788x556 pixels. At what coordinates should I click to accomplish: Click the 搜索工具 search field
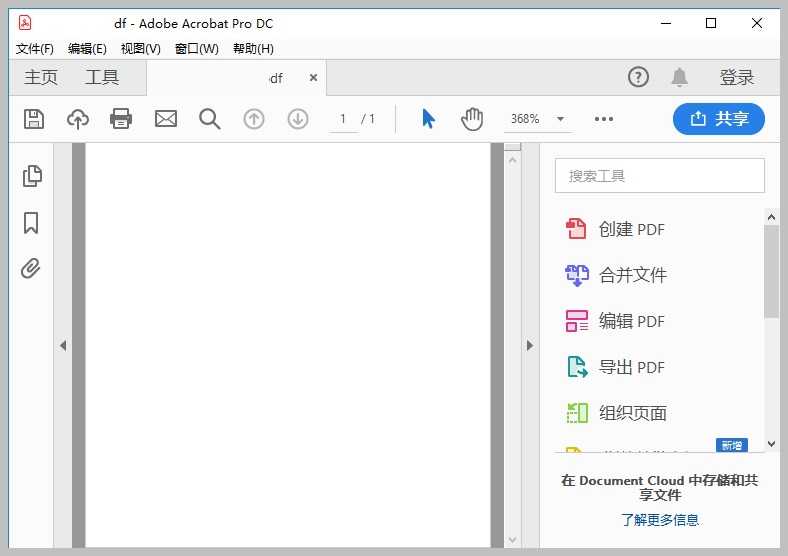click(x=660, y=176)
